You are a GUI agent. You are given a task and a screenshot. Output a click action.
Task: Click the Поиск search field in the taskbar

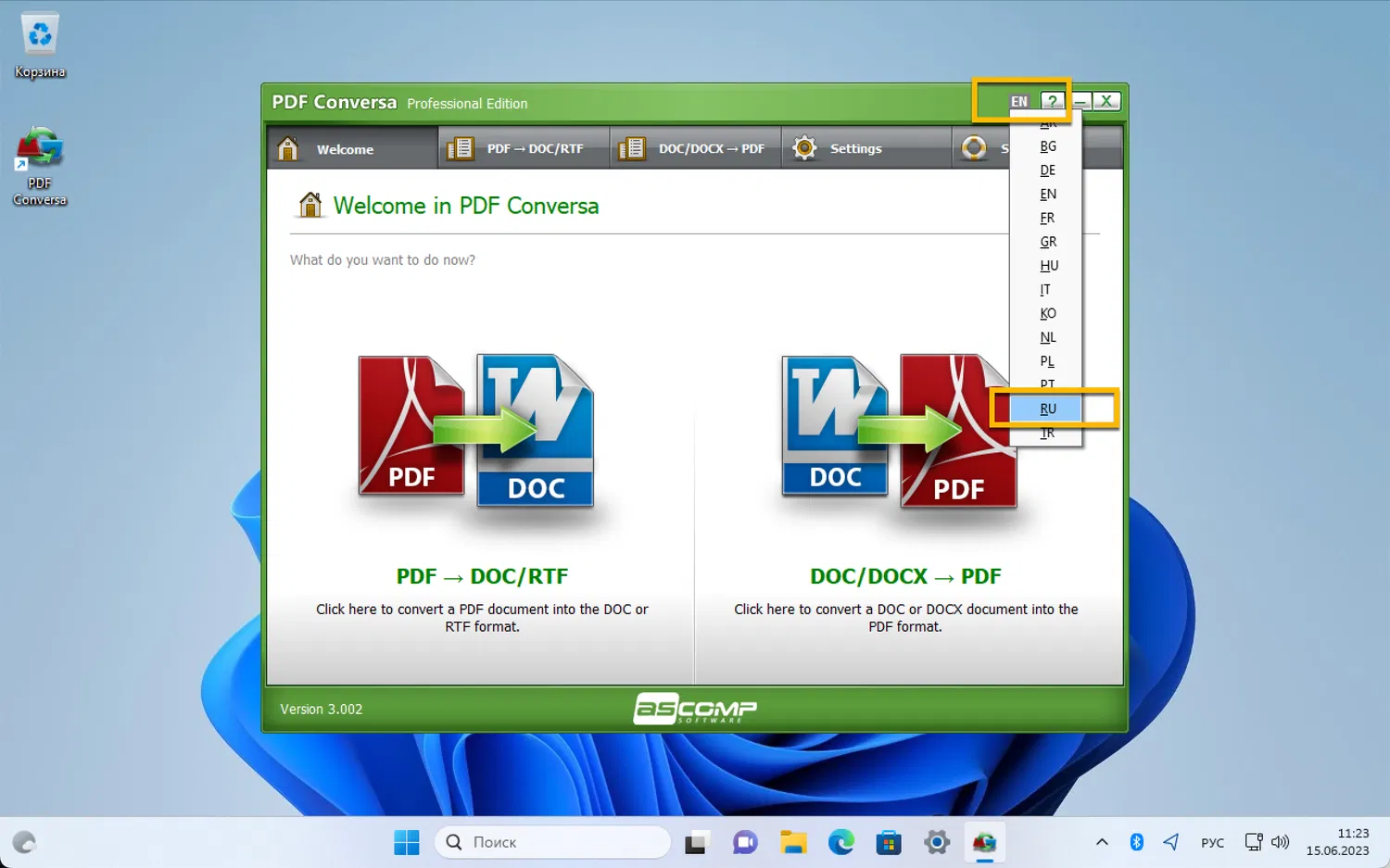point(553,842)
